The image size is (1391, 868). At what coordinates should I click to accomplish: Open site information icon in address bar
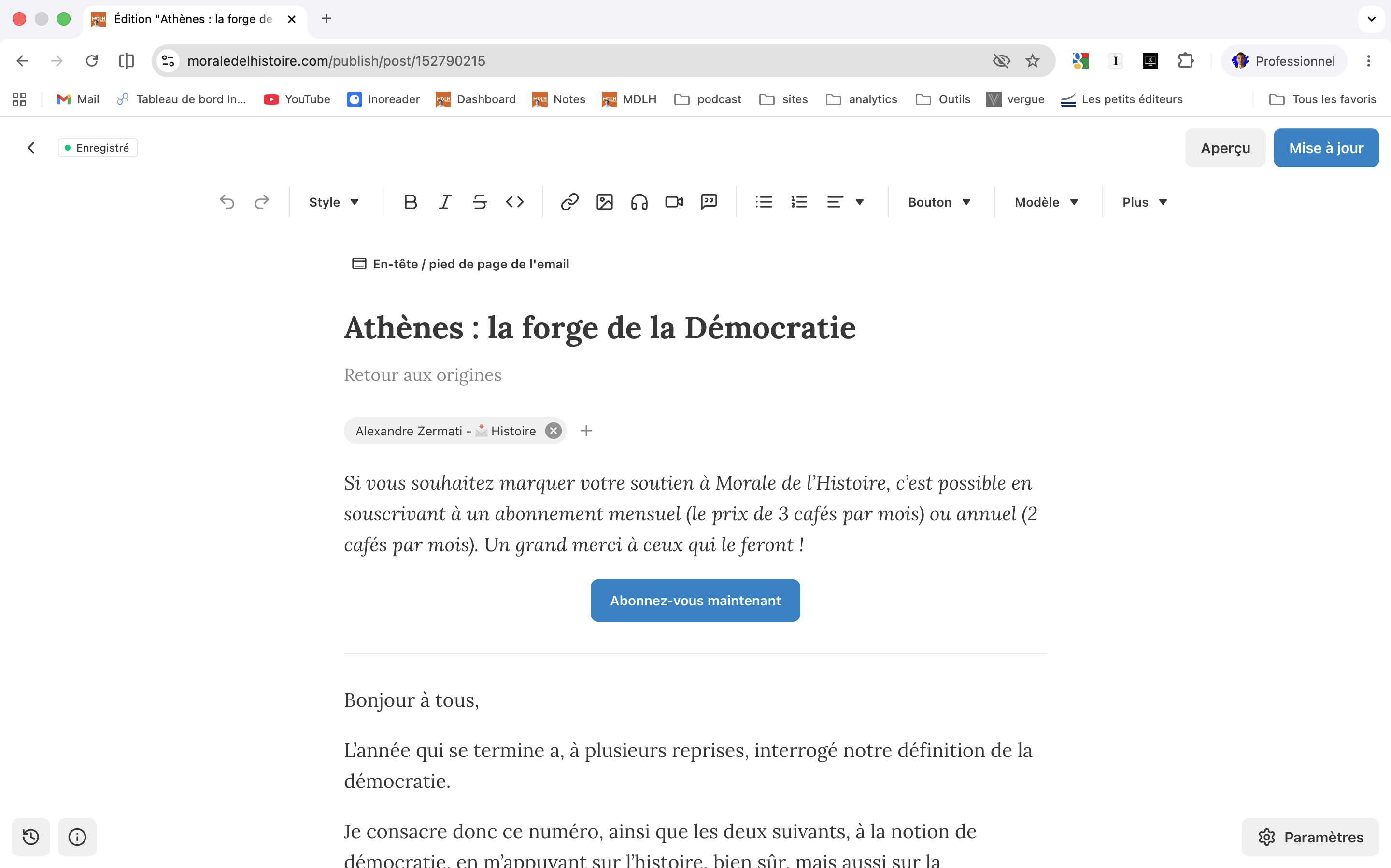click(168, 61)
